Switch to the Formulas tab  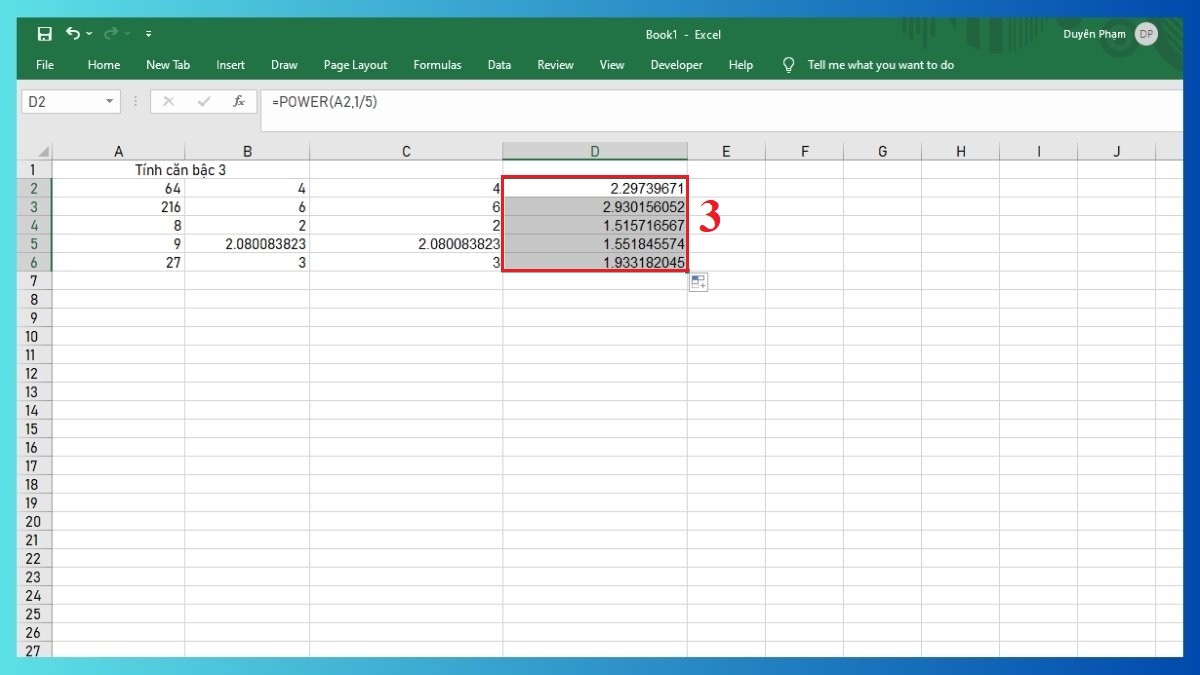tap(437, 65)
